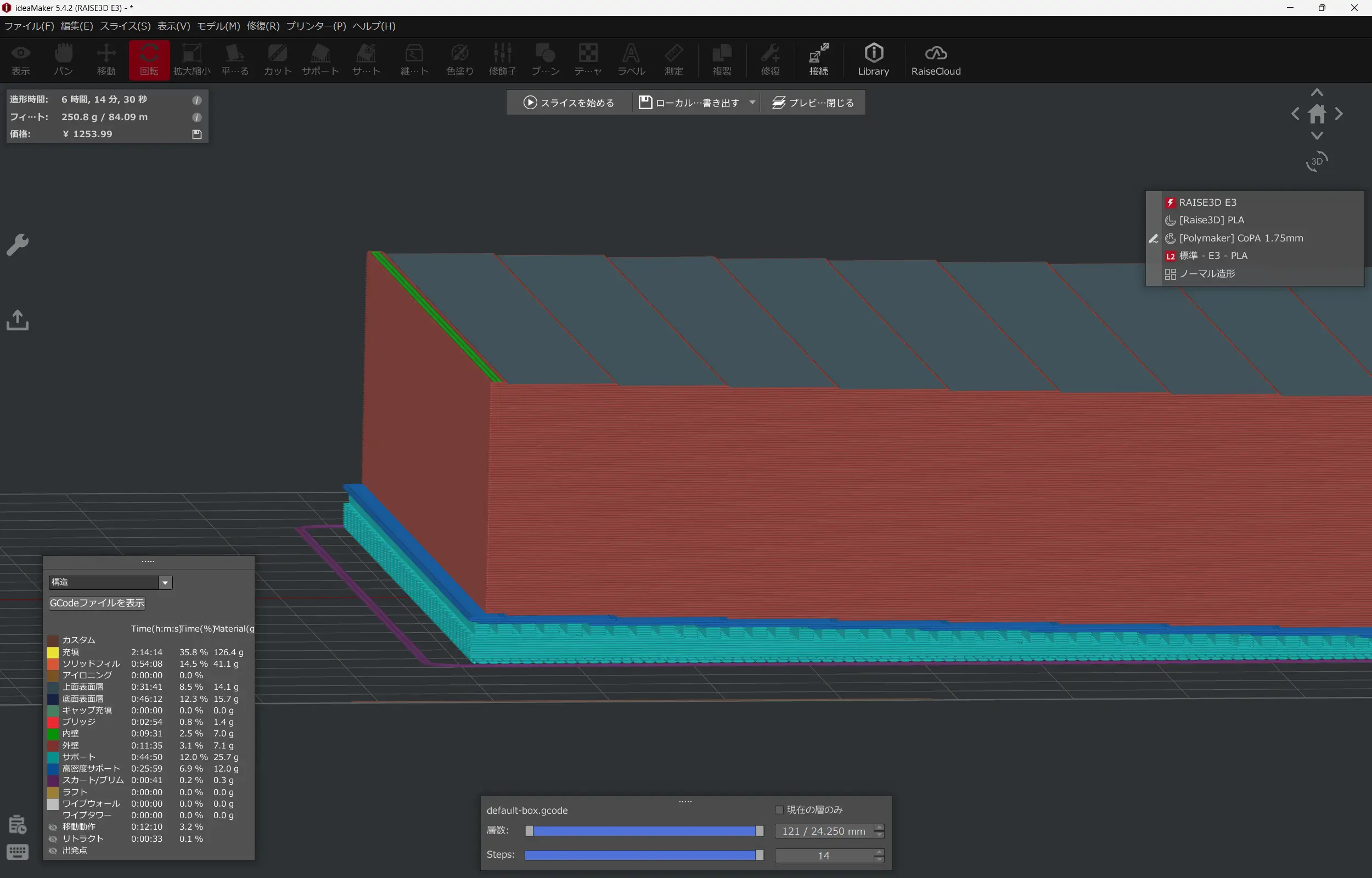Click the home view icon

click(x=1317, y=114)
